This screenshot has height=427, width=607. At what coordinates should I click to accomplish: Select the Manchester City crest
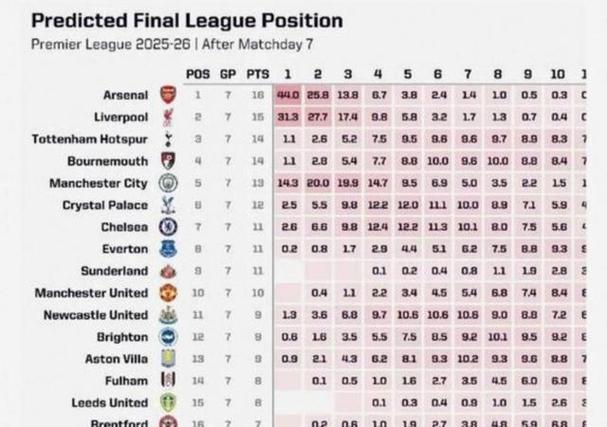click(x=167, y=183)
